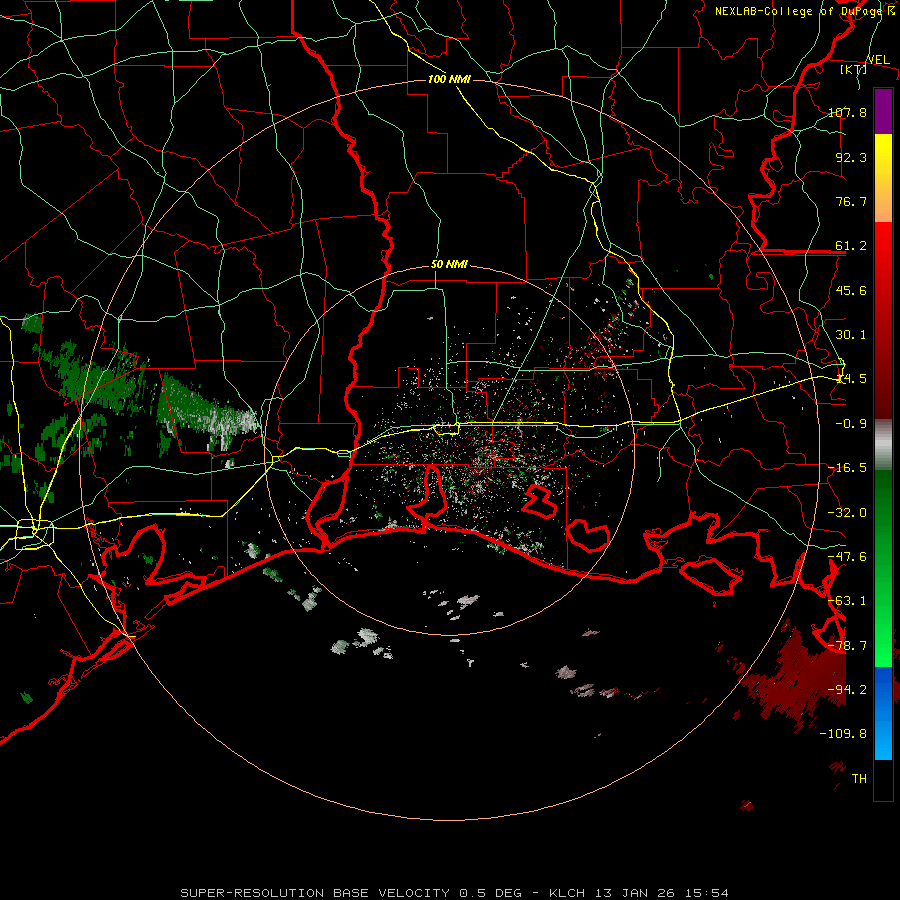Pick the gray segment of the color bar

pyautogui.click(x=883, y=445)
